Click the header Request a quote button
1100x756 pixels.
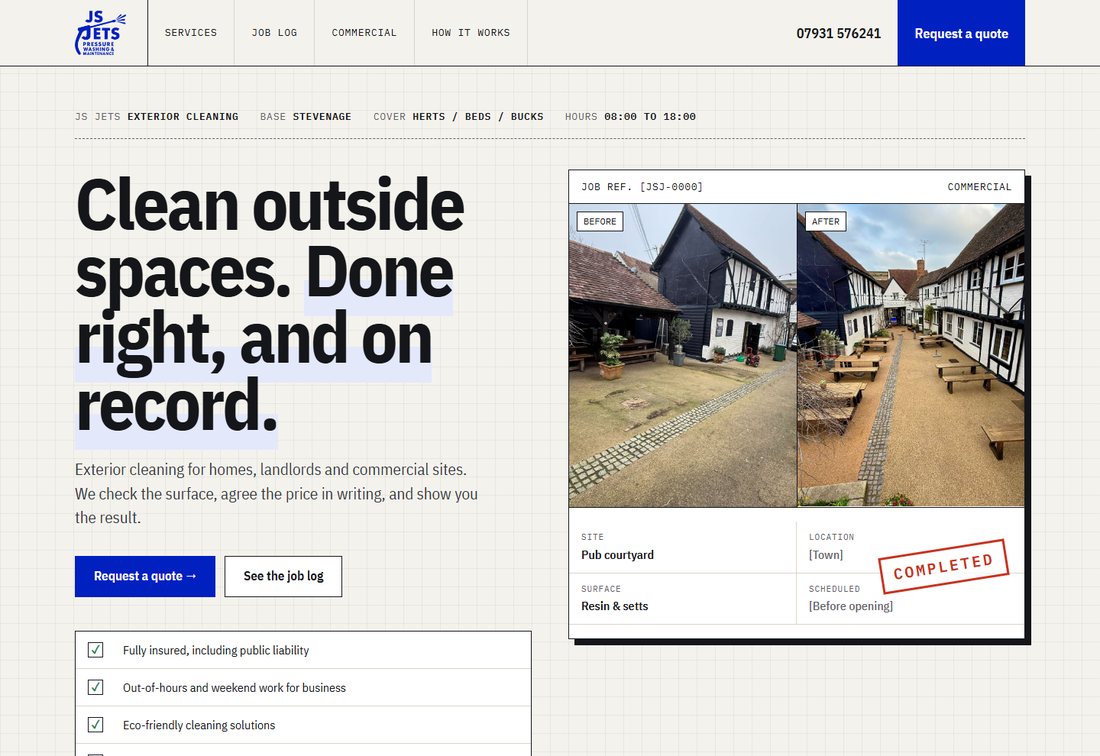tap(961, 33)
